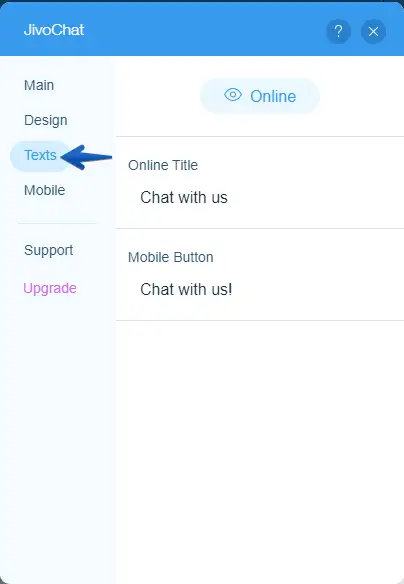Select the Texts tab in sidebar
404x584 pixels.
point(40,155)
